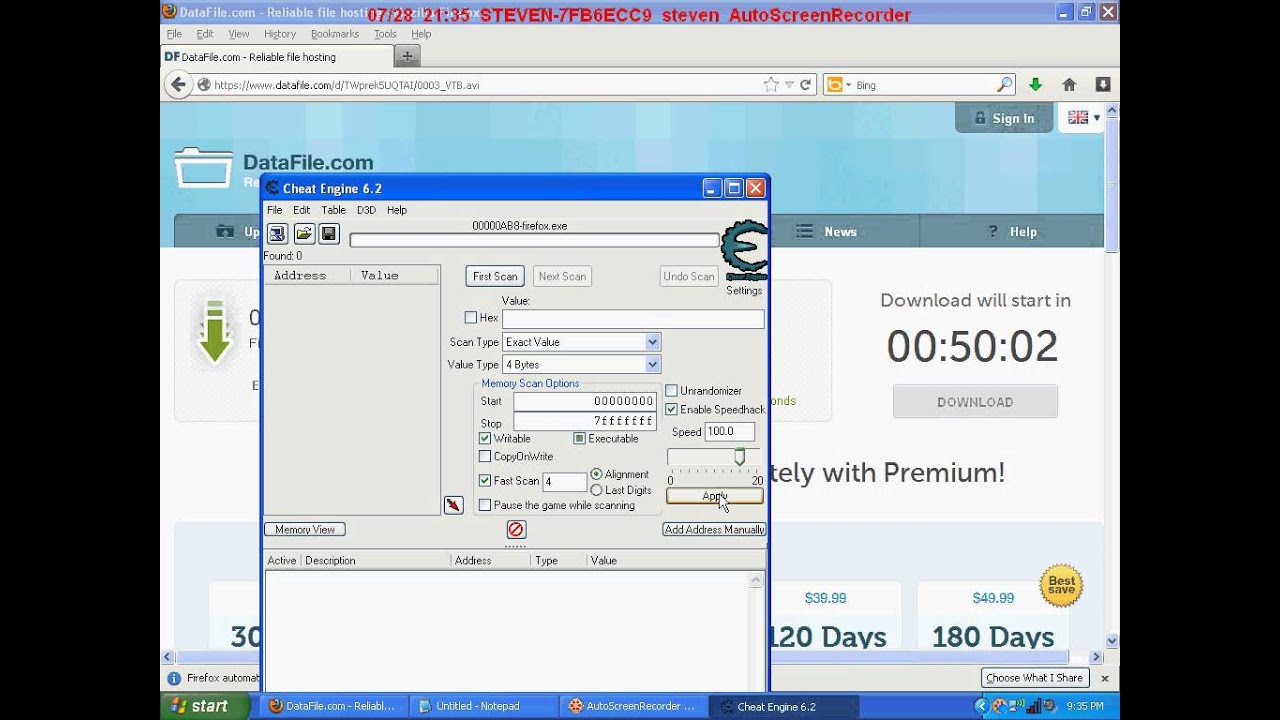Click the Firefox reload page icon

[x=805, y=85]
